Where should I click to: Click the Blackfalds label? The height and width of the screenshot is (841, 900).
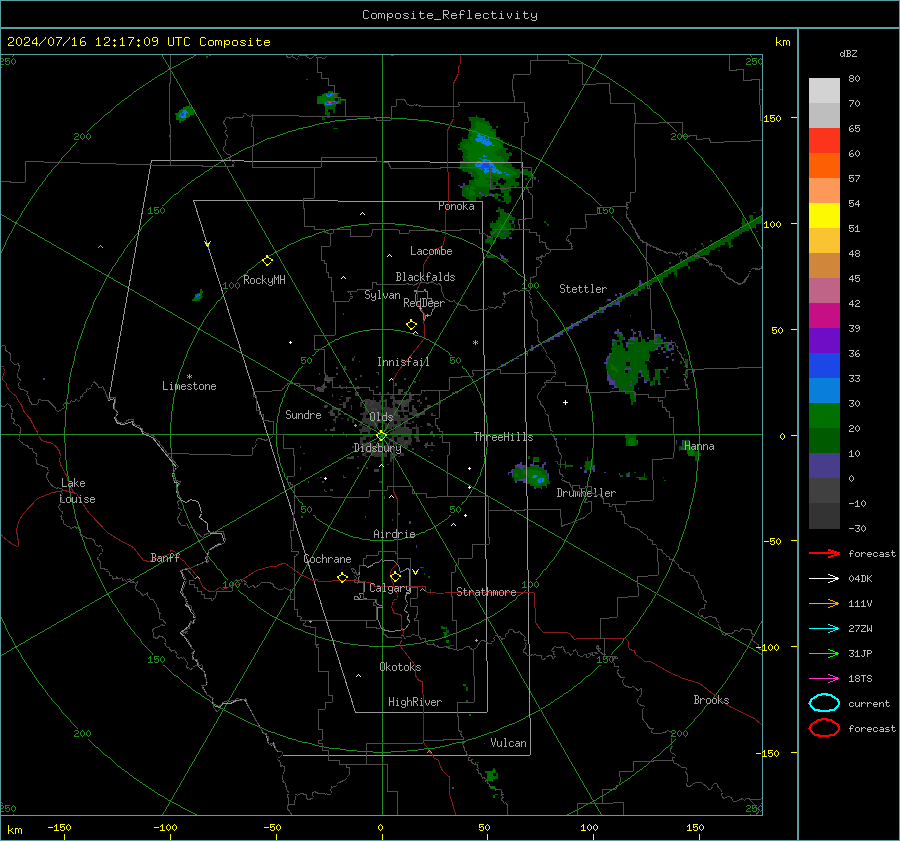click(425, 277)
